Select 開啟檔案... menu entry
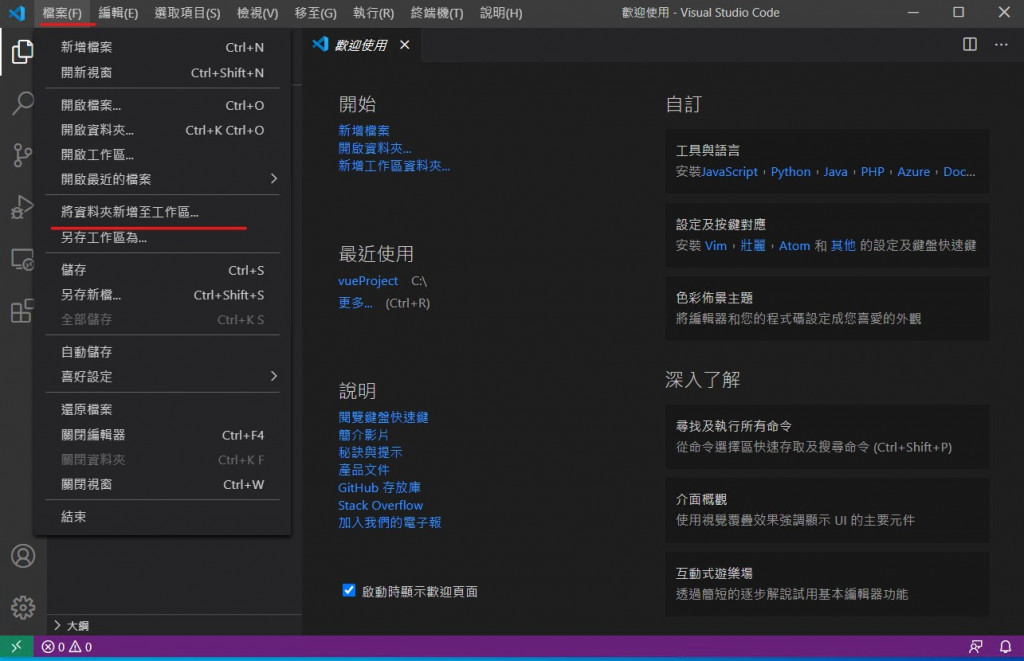 click(x=162, y=105)
